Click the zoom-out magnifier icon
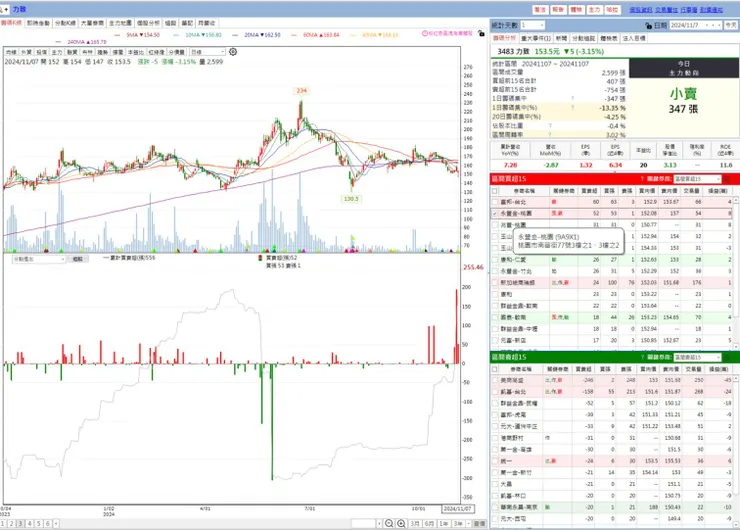Screen dimensions: 740x530 (x=389, y=523)
